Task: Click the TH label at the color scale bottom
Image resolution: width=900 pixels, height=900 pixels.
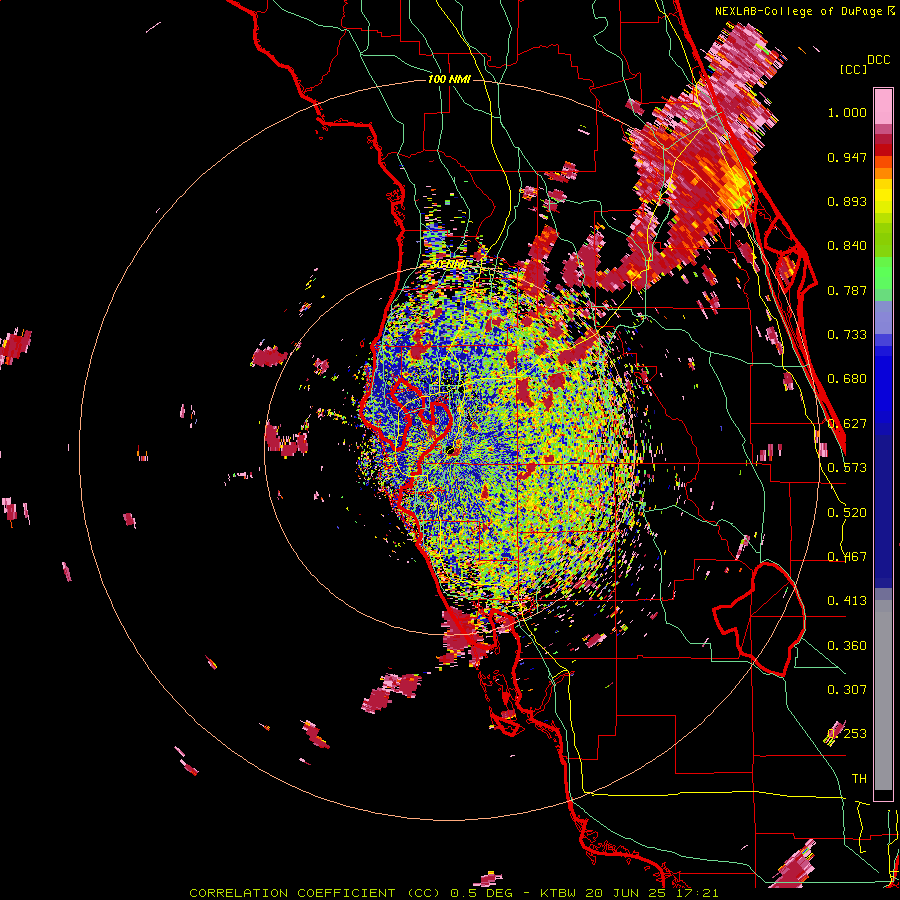Action: pos(859,779)
